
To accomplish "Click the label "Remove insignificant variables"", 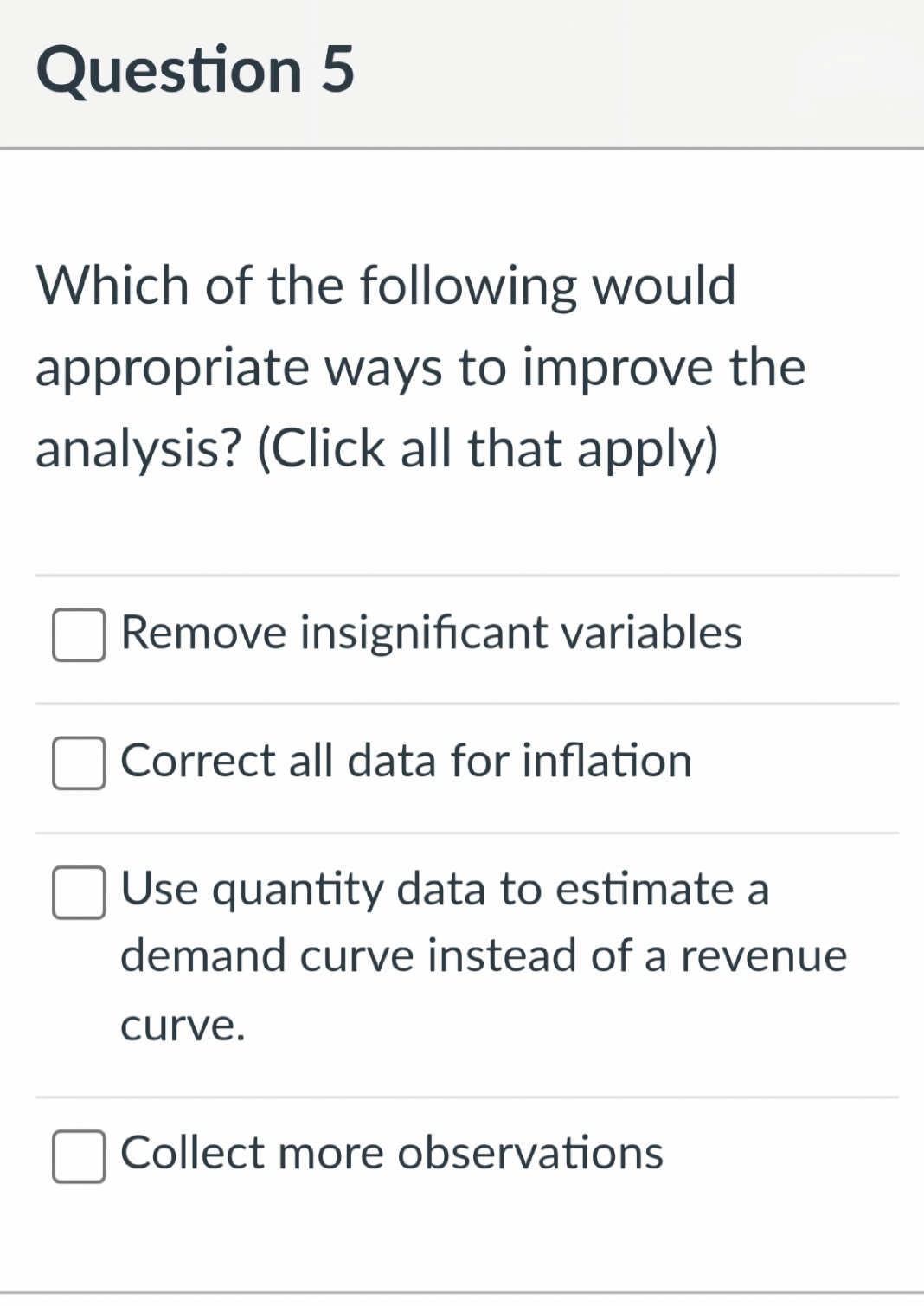I will pyautogui.click(x=430, y=633).
